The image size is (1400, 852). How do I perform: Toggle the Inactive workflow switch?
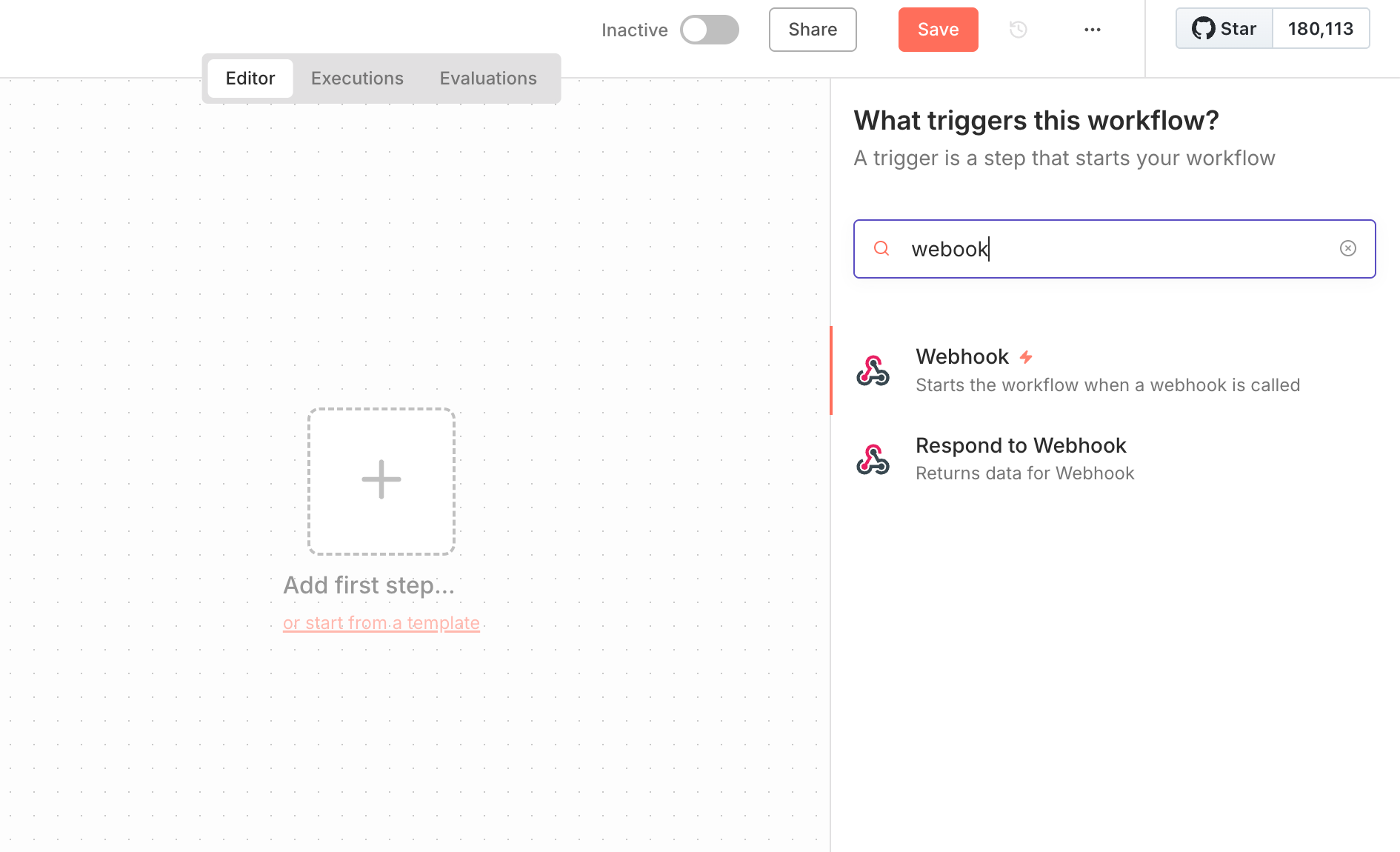coord(709,30)
